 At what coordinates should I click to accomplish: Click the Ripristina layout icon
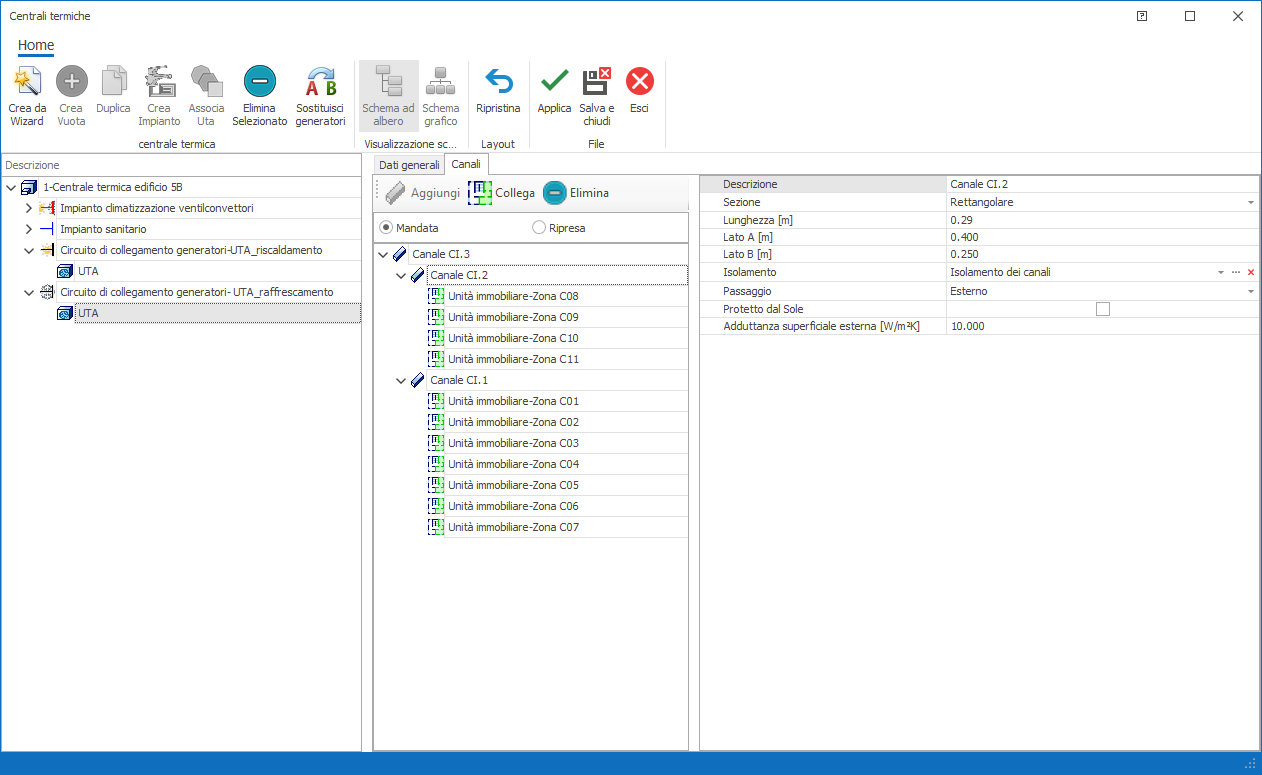[x=498, y=82]
